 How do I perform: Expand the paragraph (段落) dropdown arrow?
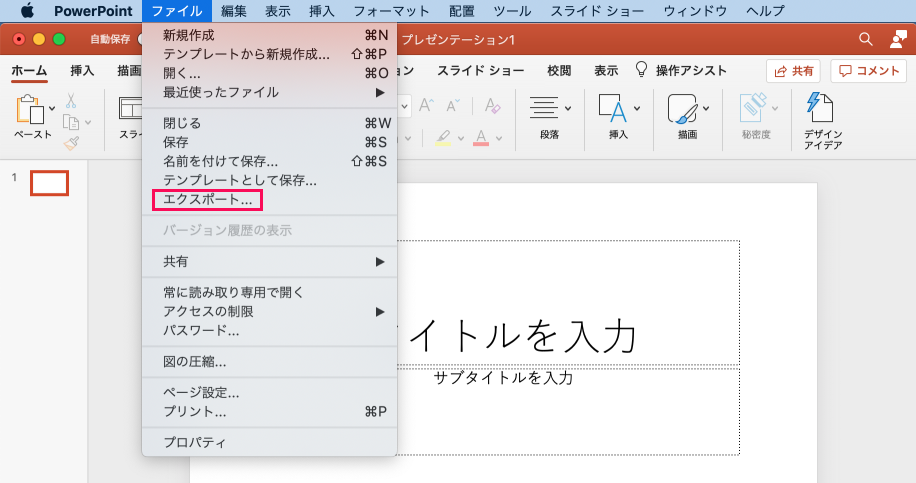pos(568,108)
